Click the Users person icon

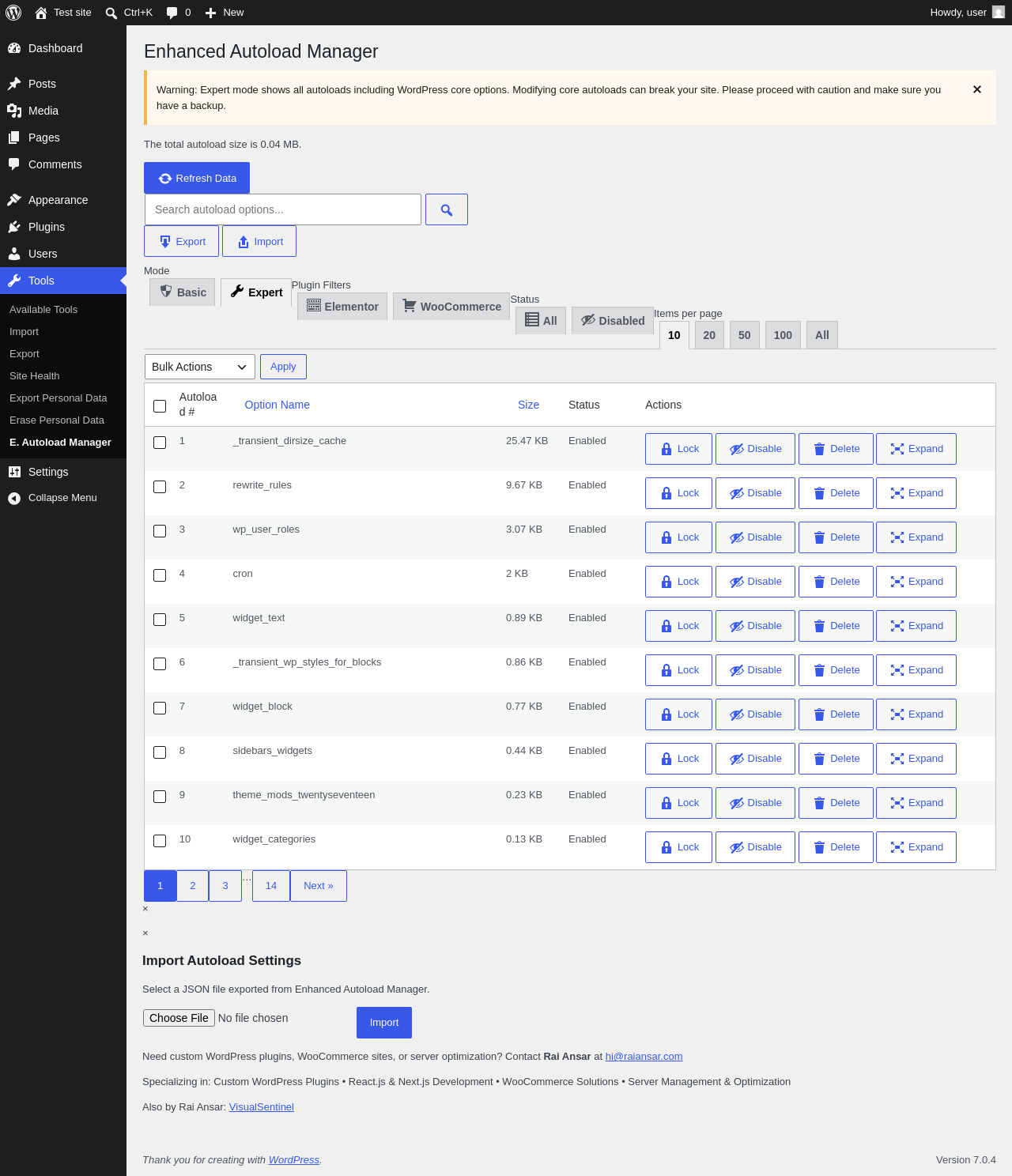pos(14,254)
